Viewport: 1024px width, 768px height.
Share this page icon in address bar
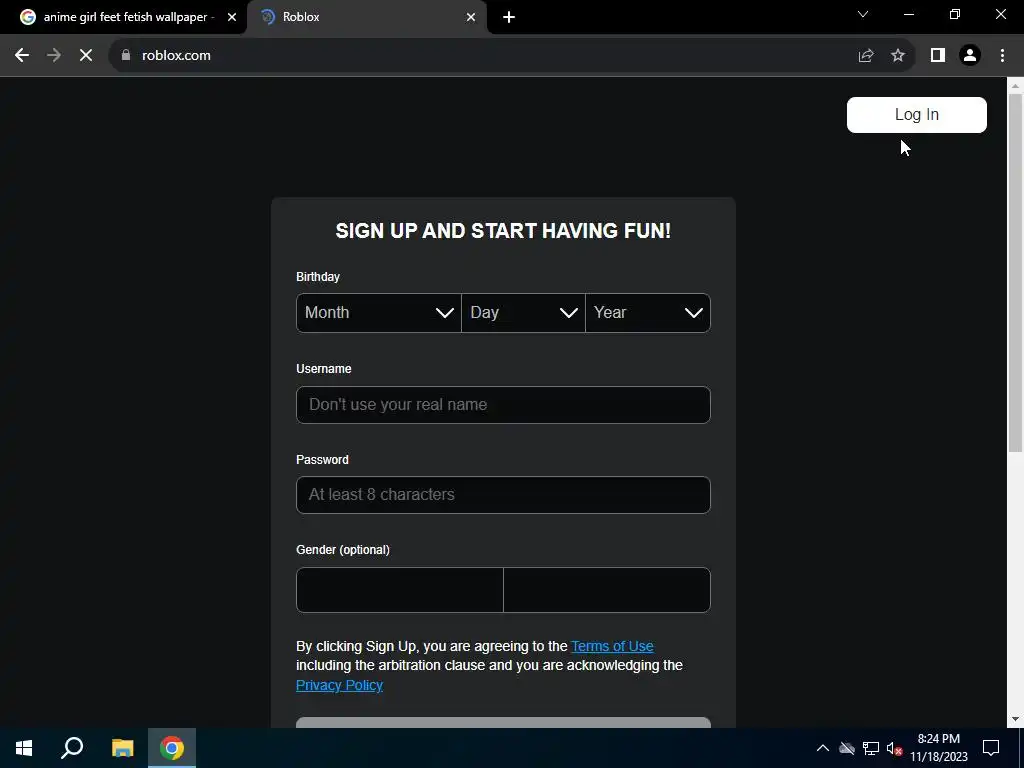point(866,56)
